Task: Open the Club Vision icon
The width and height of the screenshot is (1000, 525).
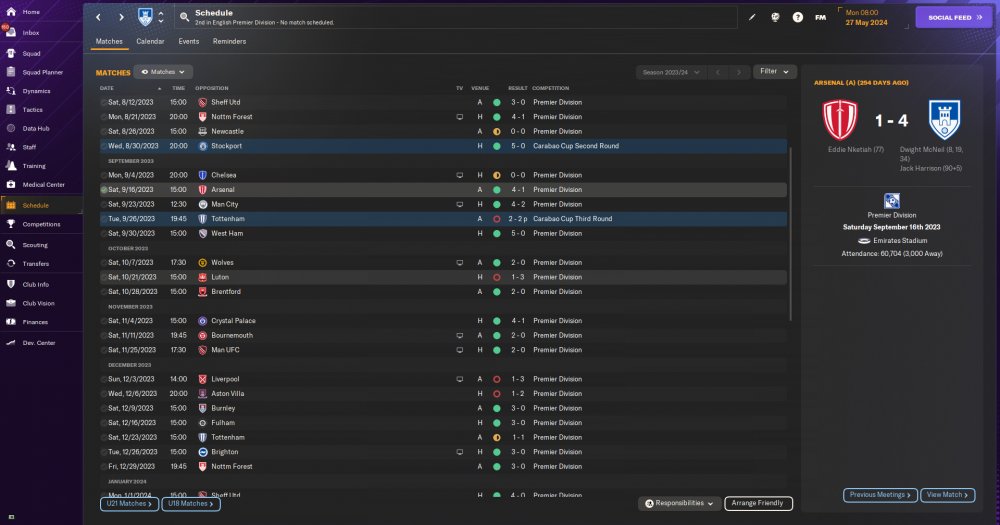Action: 11,303
